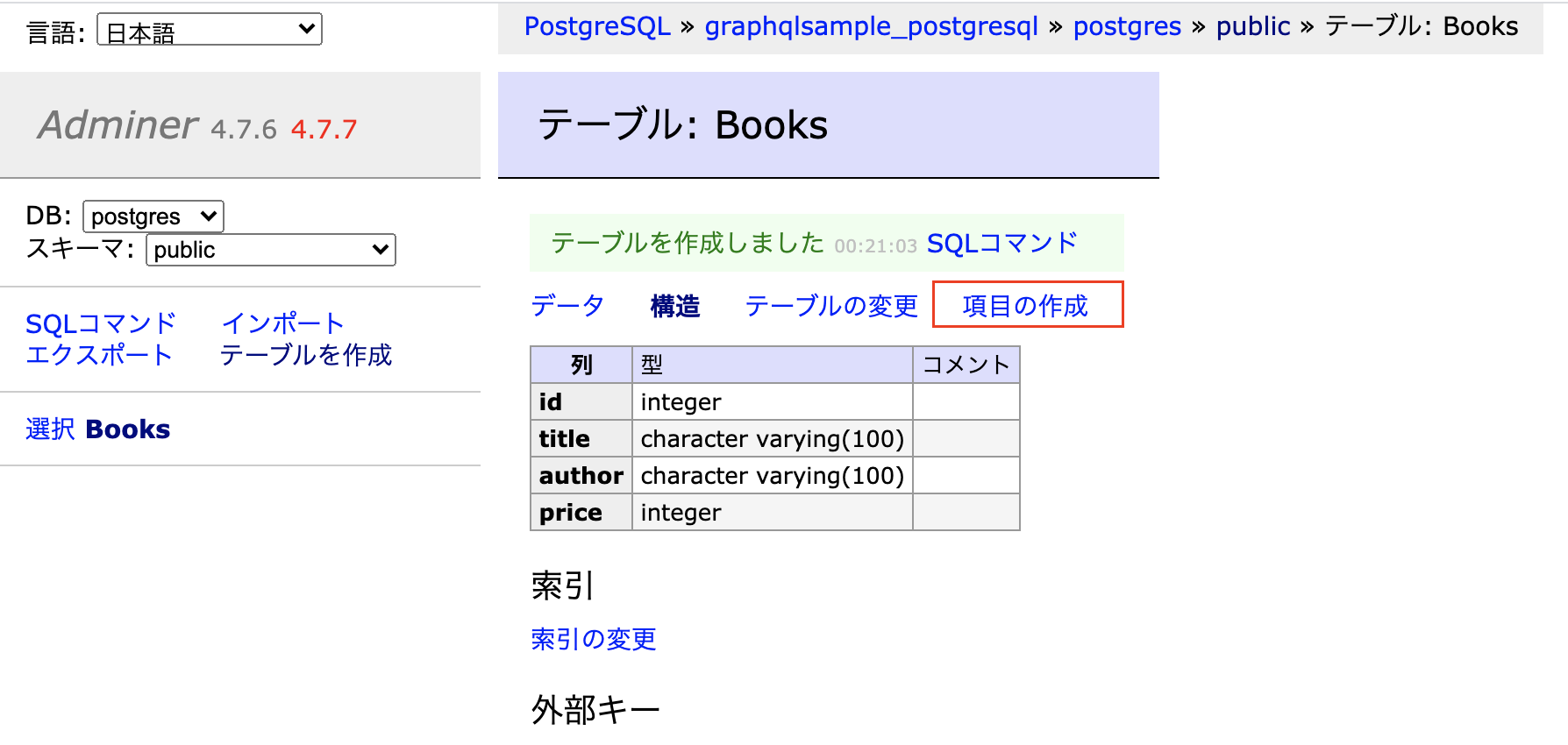Click character varying(100) in author row

pyautogui.click(x=773, y=476)
